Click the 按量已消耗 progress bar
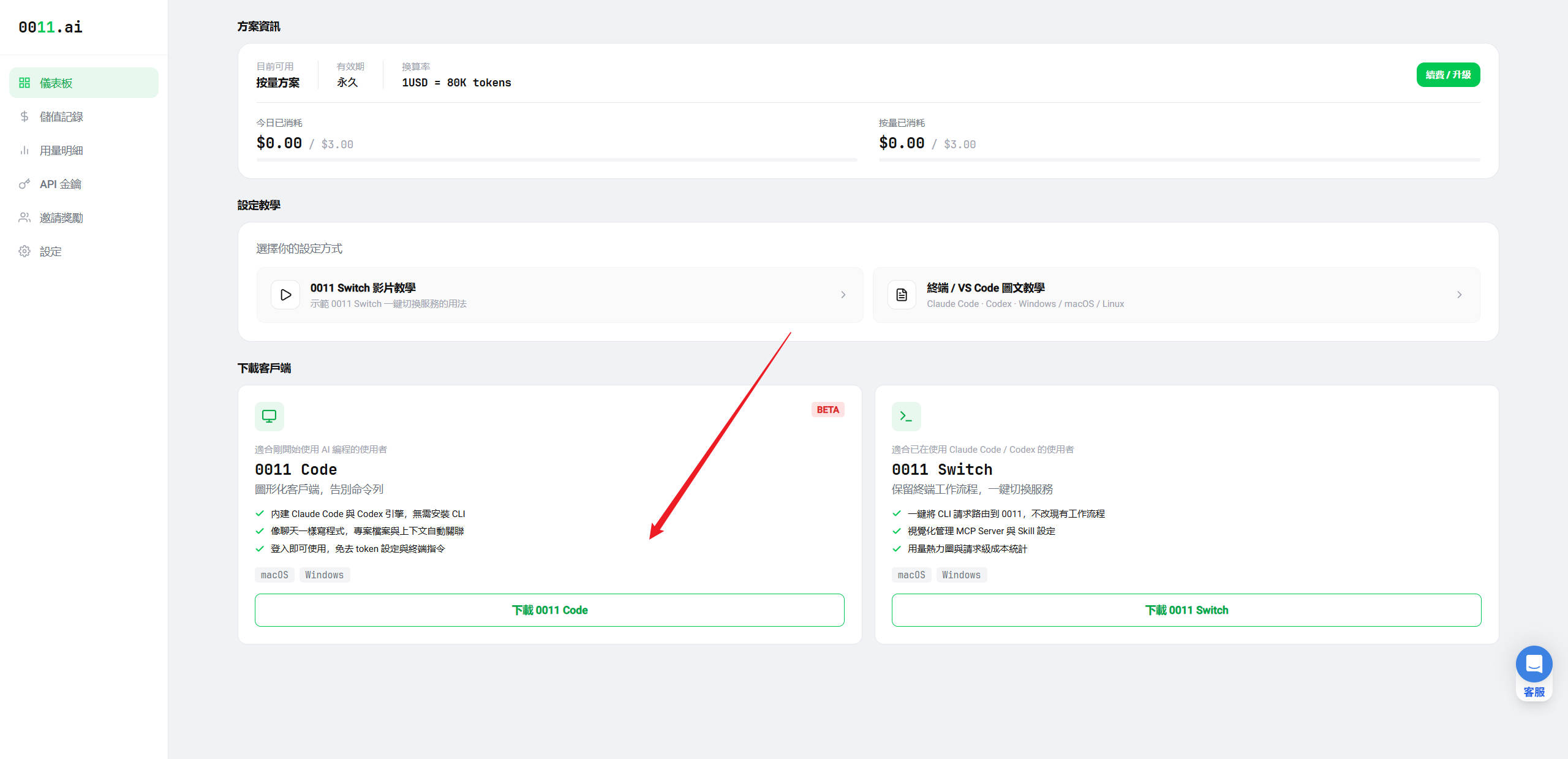Image resolution: width=1568 pixels, height=759 pixels. (x=1180, y=160)
